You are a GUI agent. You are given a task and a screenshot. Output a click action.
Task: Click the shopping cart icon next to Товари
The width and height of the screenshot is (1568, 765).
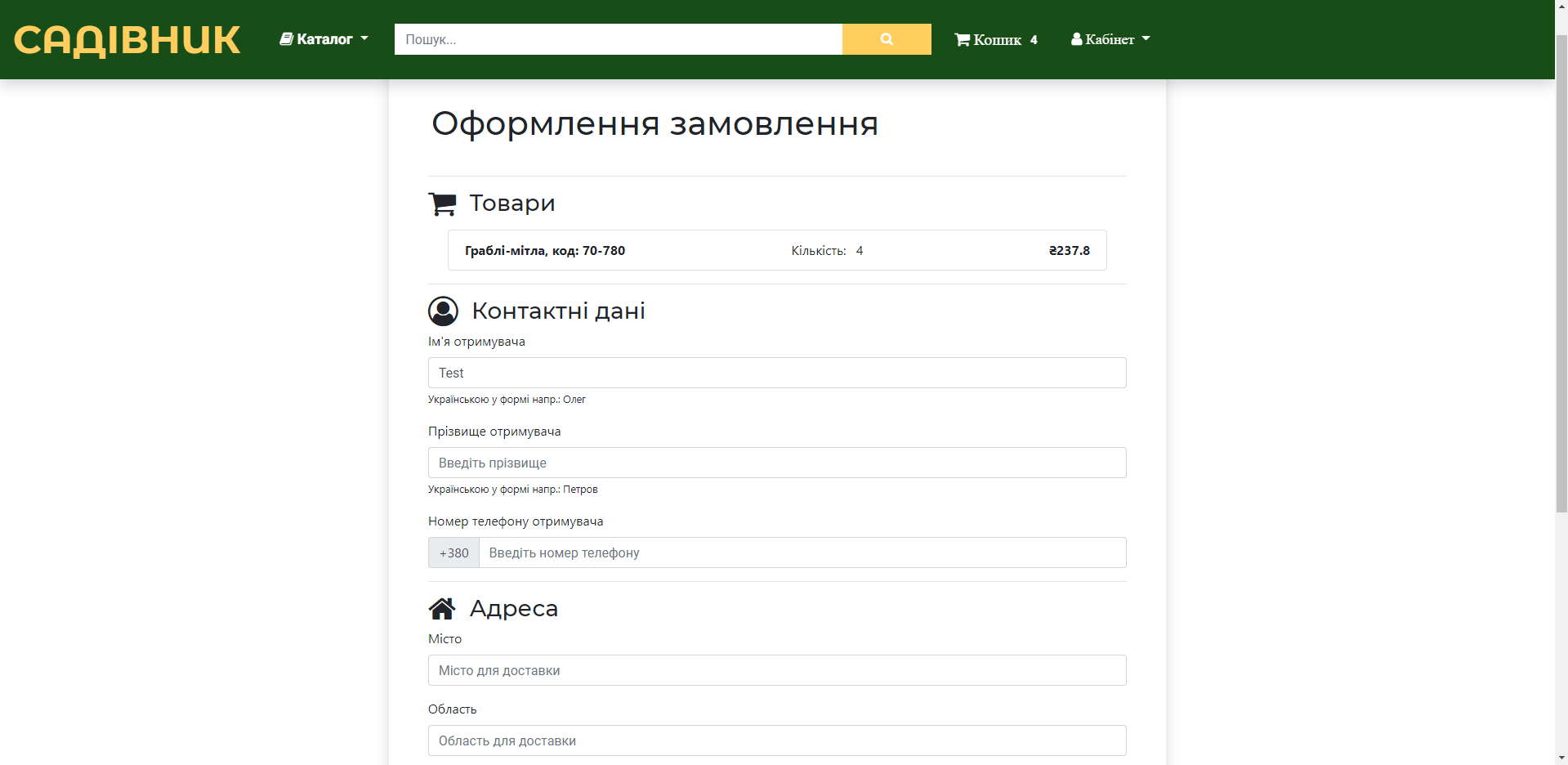[442, 204]
